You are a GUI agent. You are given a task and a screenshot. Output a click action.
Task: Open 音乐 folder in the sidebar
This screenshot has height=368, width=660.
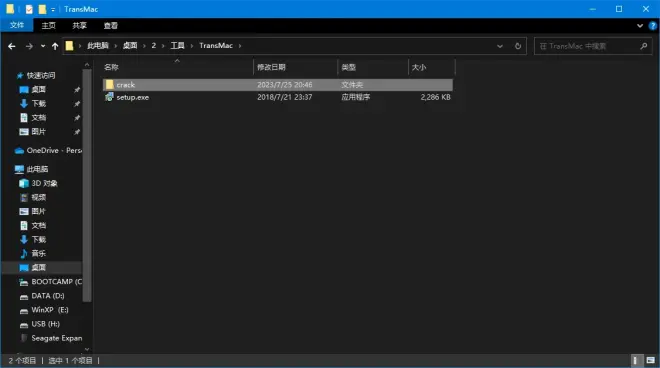tap(38, 253)
